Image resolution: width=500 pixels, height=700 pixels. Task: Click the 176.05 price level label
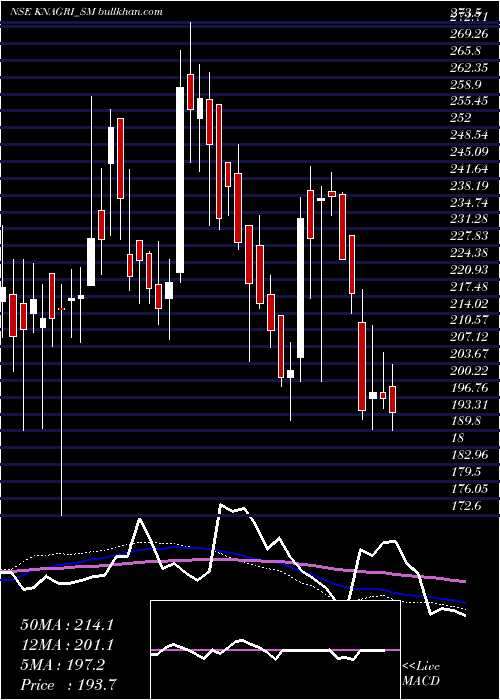(468, 489)
